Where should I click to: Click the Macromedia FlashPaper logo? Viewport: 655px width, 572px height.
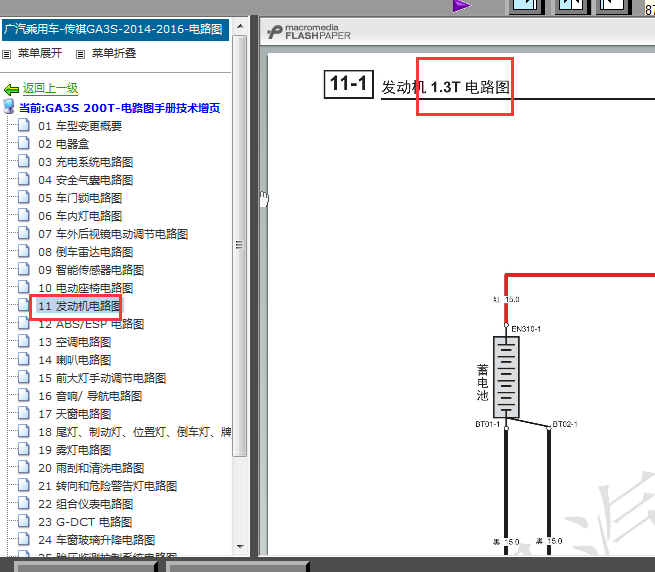309,32
